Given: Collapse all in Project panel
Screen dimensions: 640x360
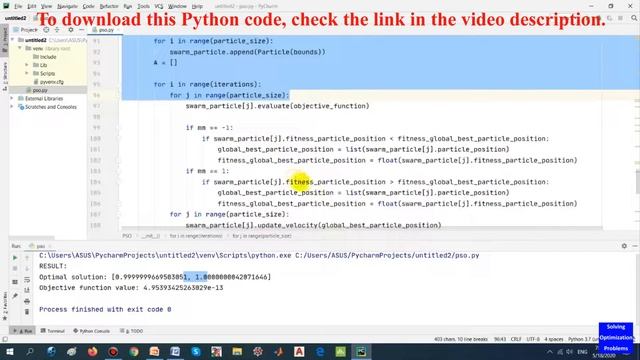Looking at the screenshot, I should coord(57,30).
